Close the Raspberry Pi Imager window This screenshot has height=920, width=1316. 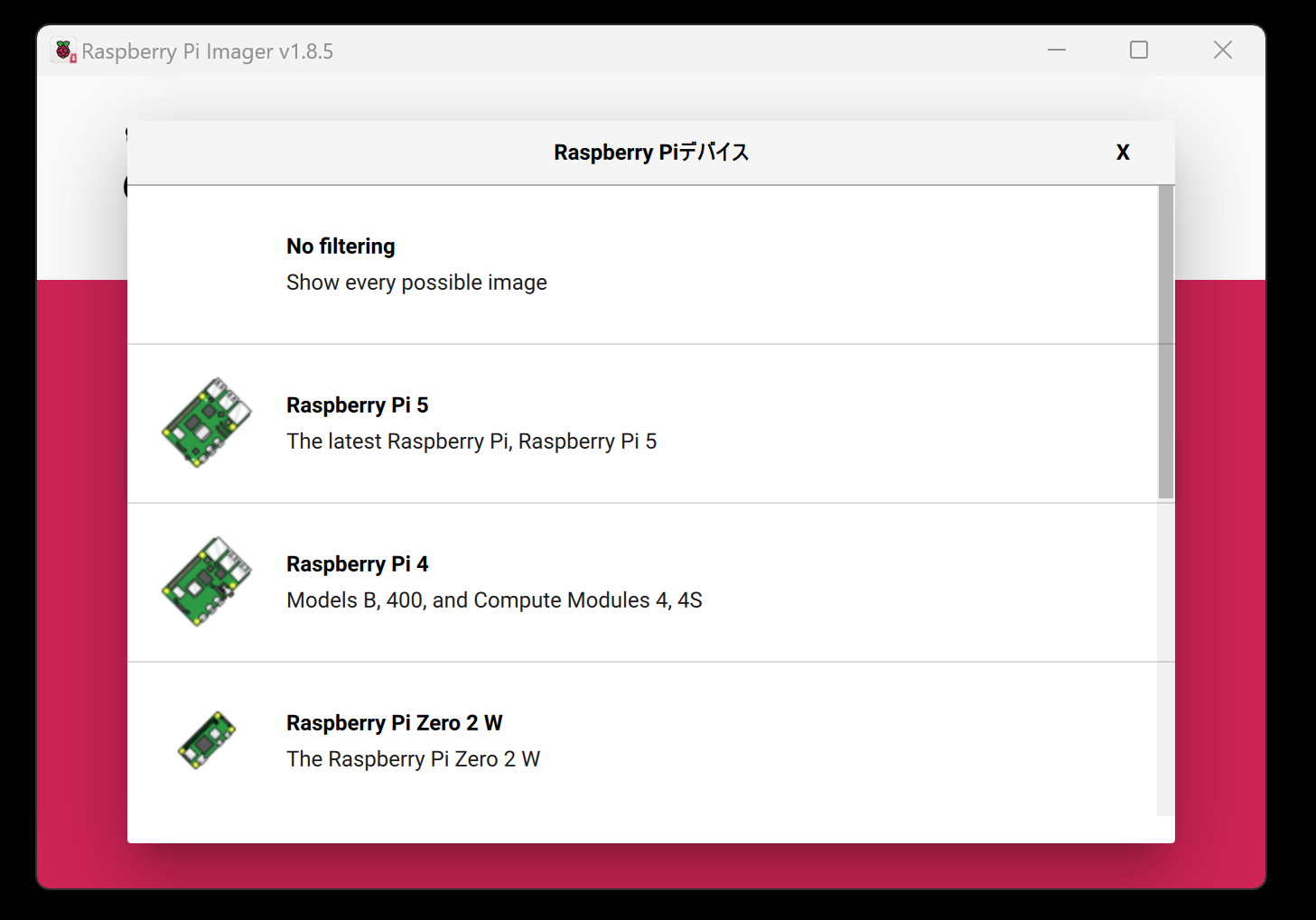pyautogui.click(x=1222, y=51)
